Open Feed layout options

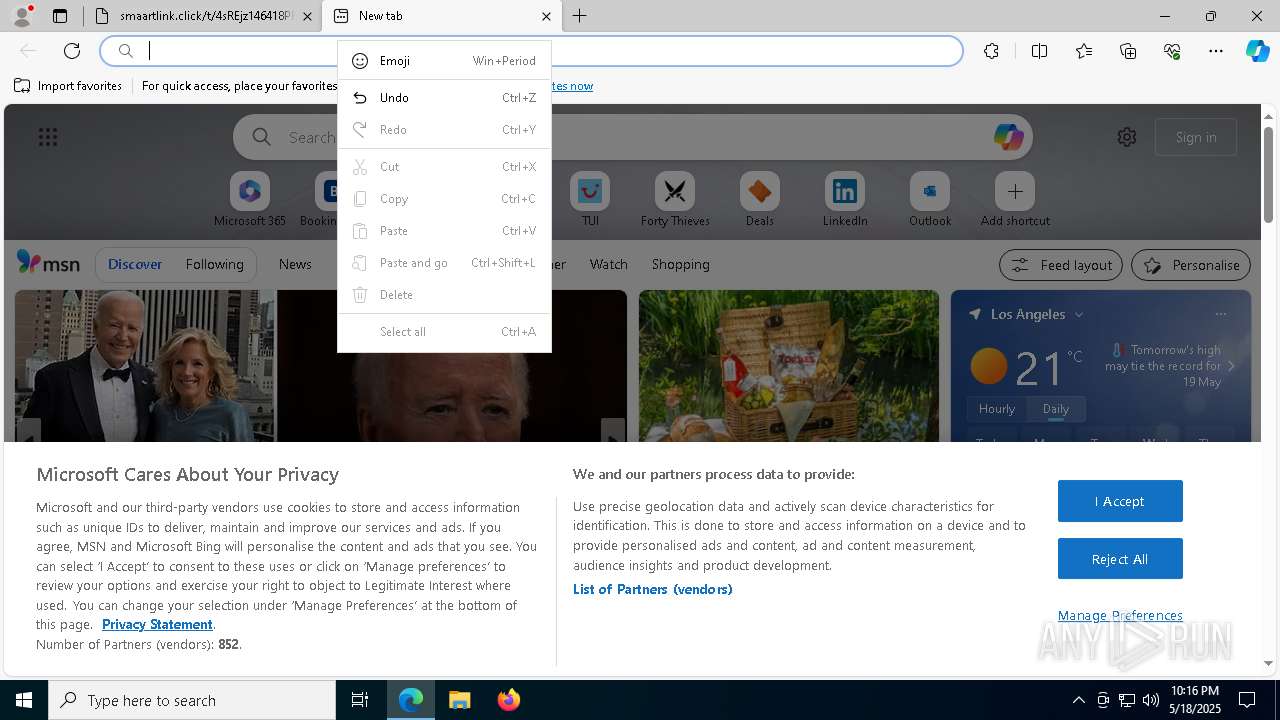click(x=1061, y=265)
